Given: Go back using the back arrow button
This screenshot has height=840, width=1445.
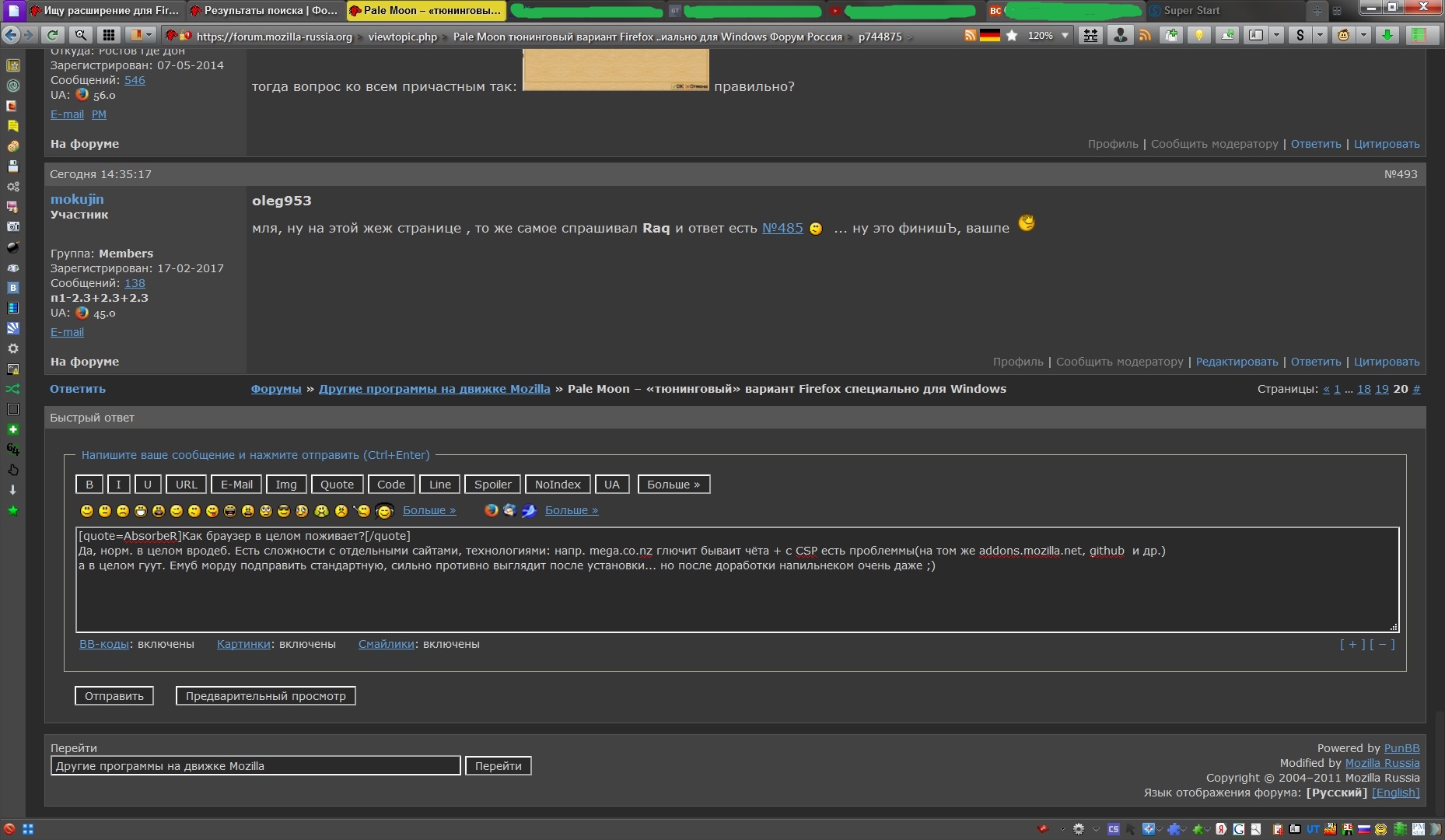Looking at the screenshot, I should [11, 35].
